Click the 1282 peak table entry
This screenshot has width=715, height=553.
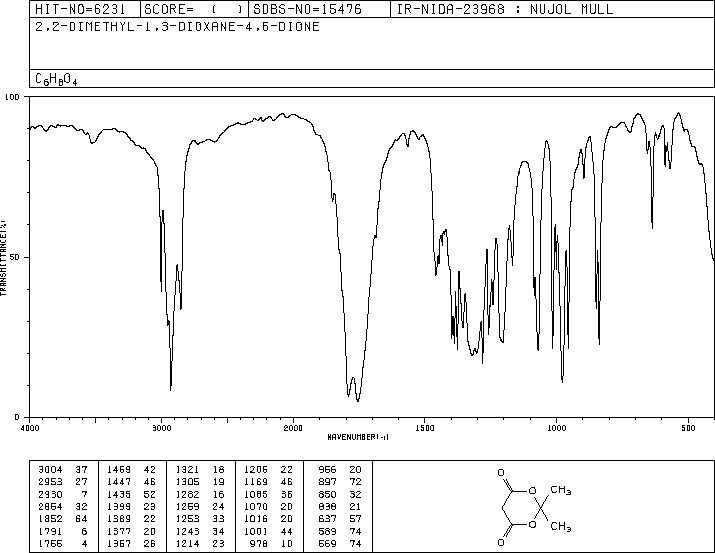coord(200,494)
